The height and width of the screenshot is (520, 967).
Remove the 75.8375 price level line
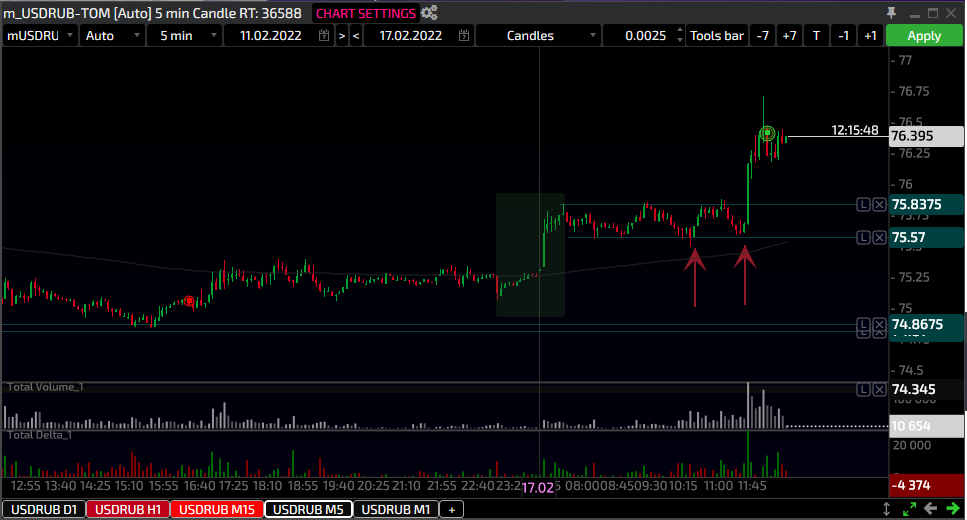click(x=879, y=204)
